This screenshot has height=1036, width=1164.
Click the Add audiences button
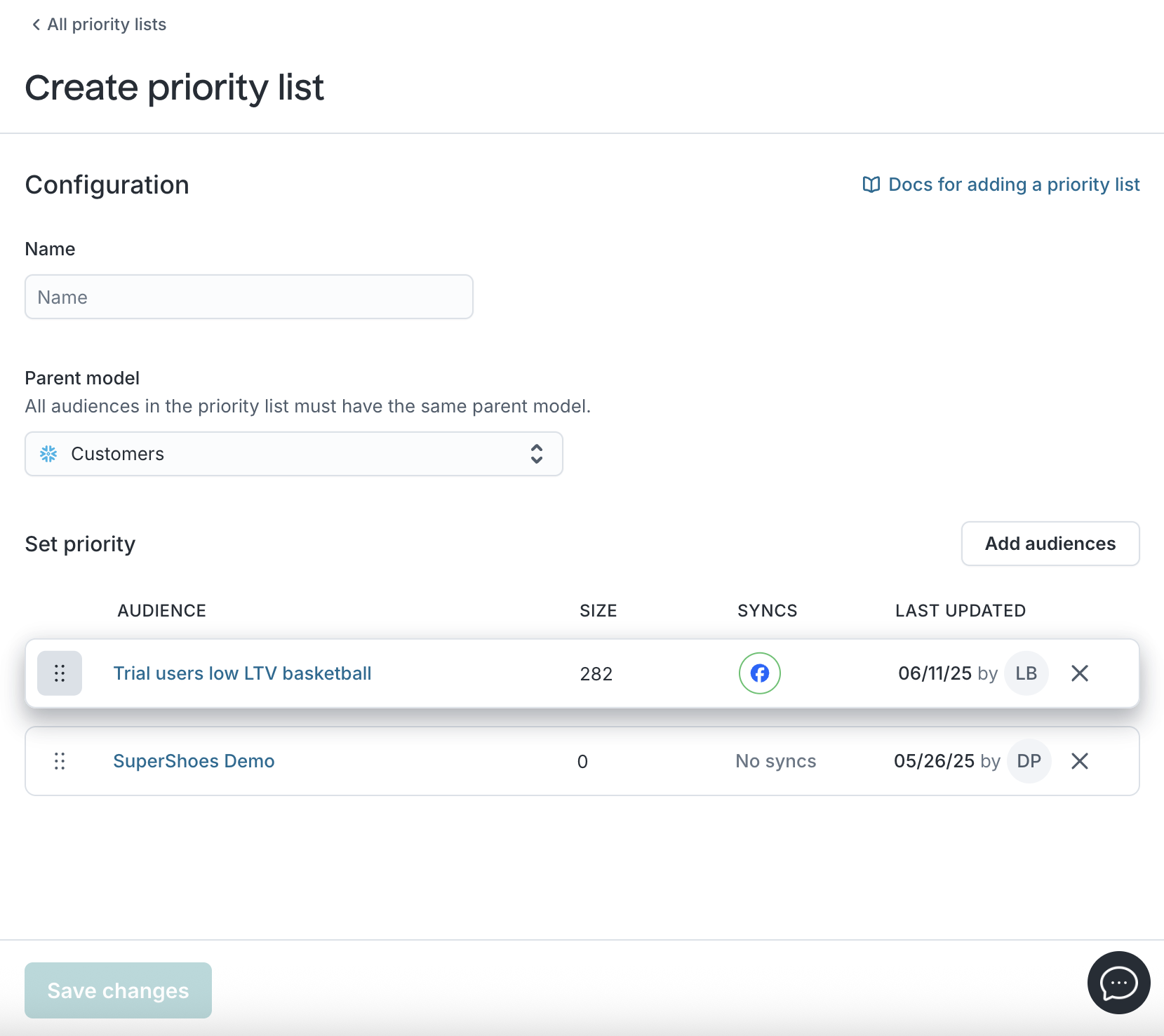tap(1050, 544)
